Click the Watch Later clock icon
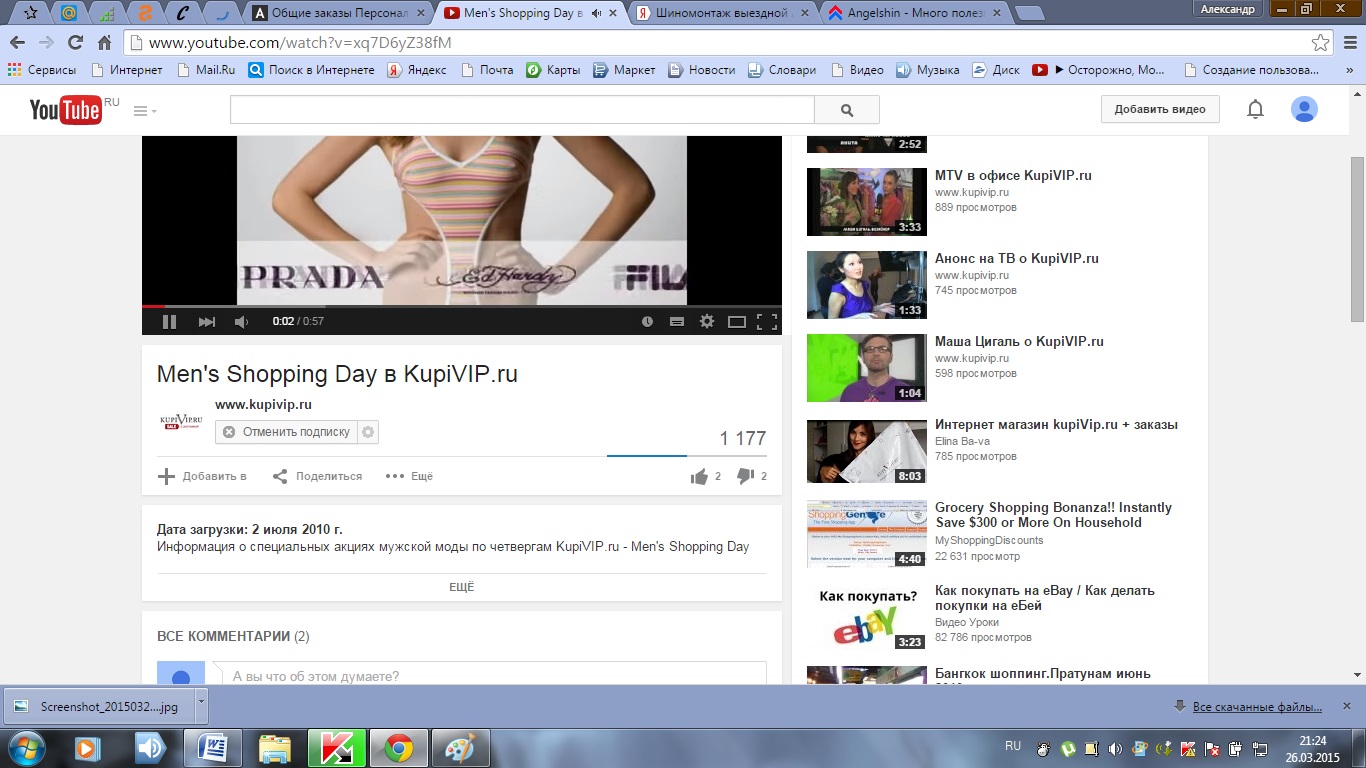 click(647, 322)
